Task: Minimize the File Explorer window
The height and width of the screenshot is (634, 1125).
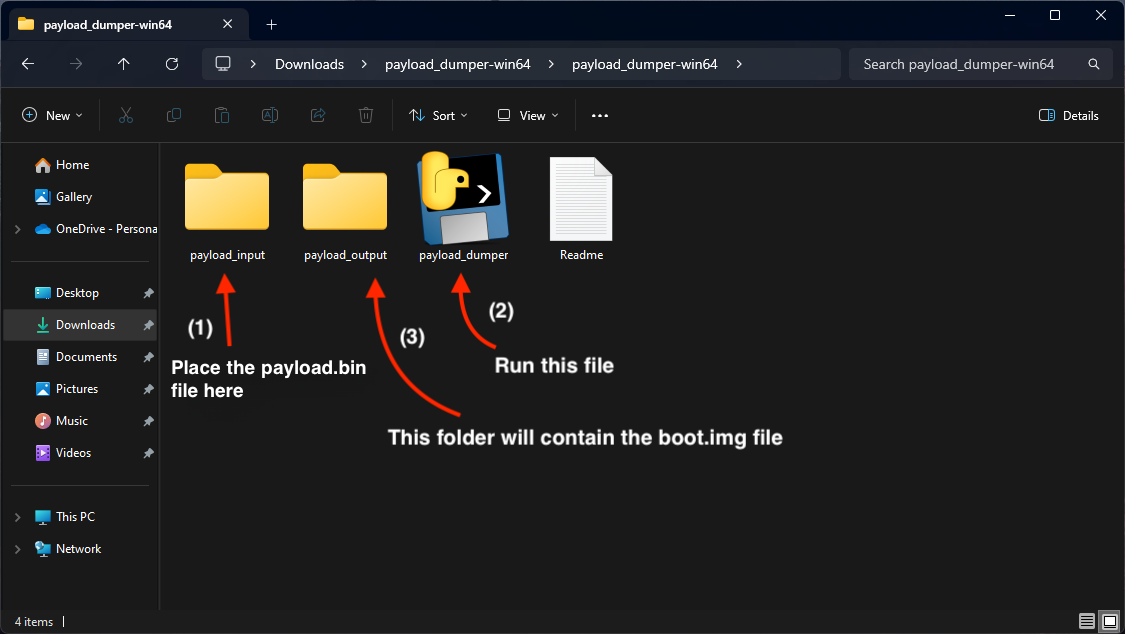Action: (1010, 15)
